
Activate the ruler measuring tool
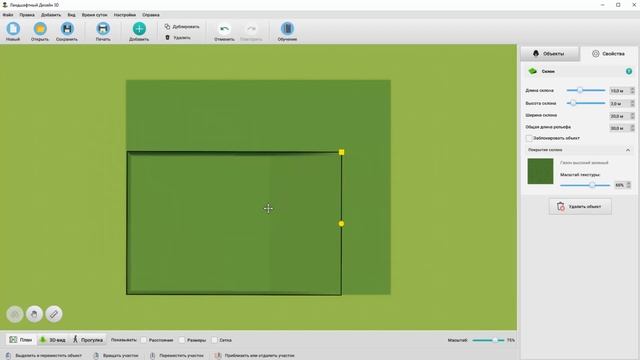tap(54, 314)
